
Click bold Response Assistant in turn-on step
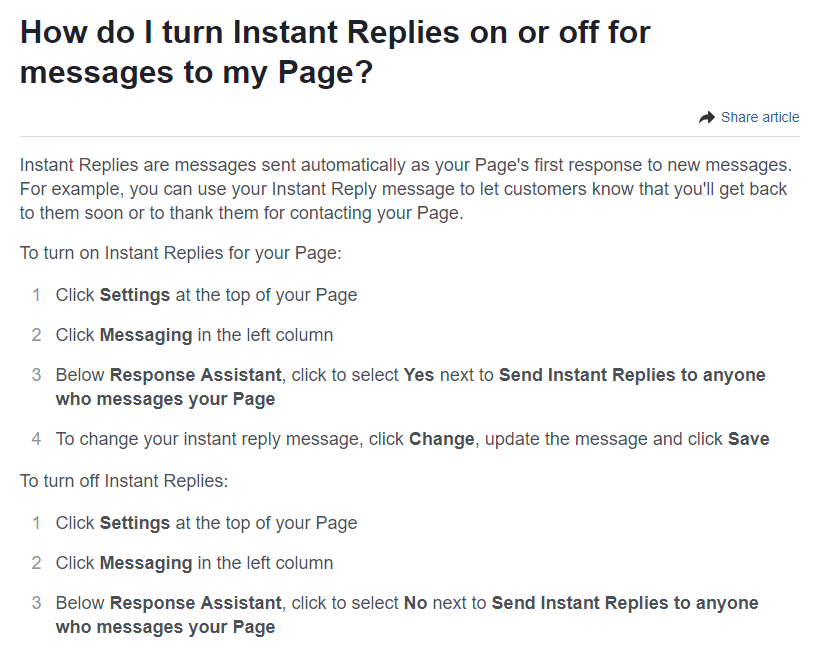(x=196, y=375)
